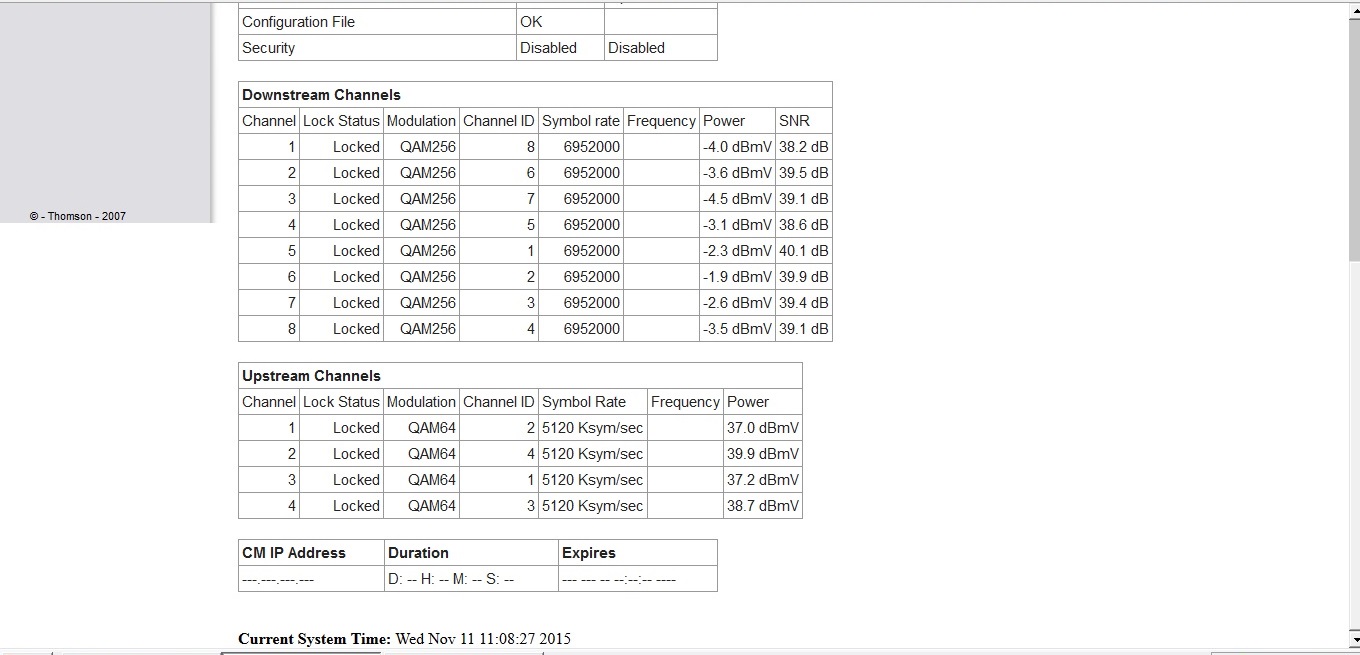Click the 40.1 dB SNR value
1360x655 pixels.
803,251
